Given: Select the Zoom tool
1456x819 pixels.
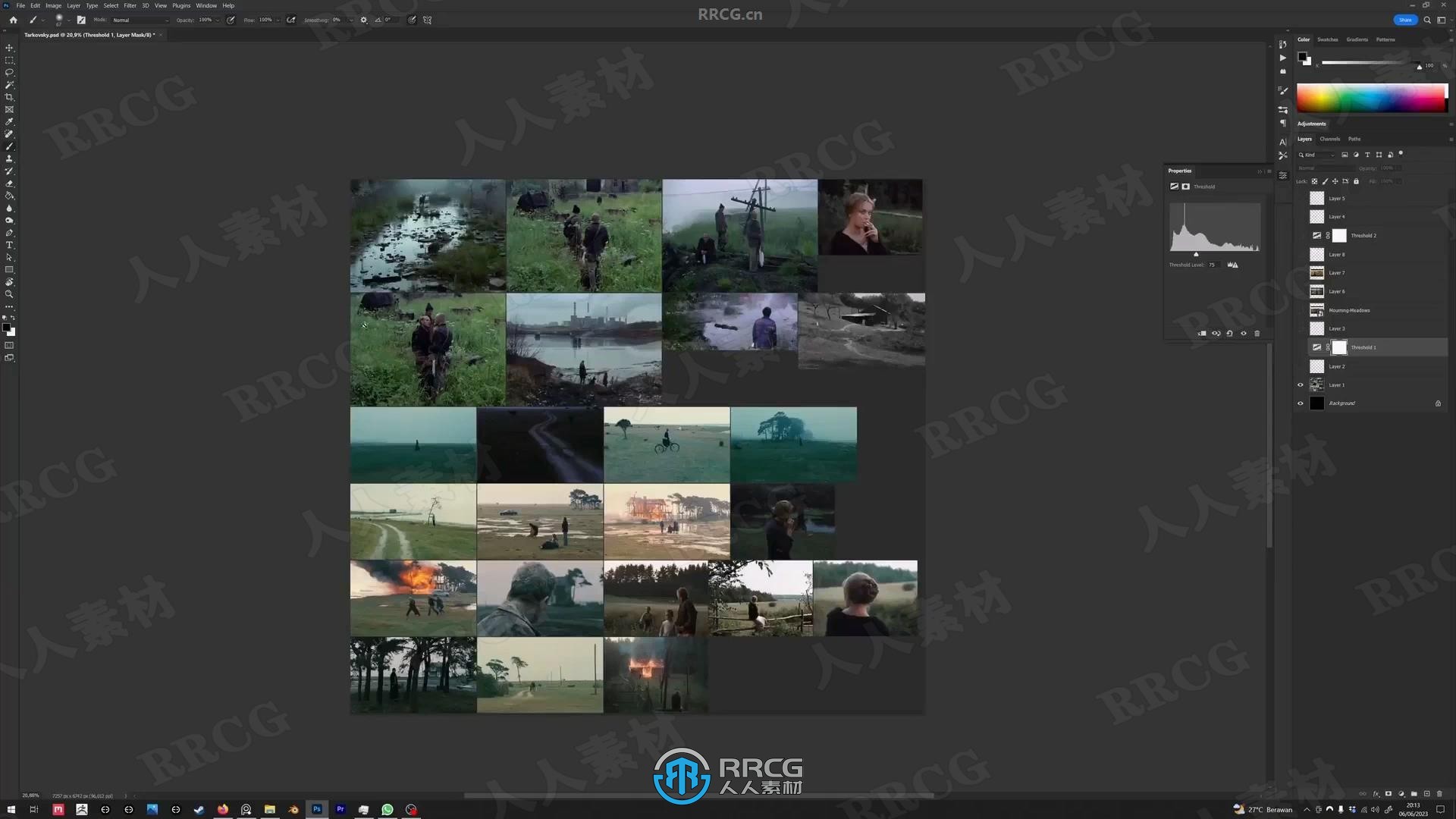Looking at the screenshot, I should 9,294.
